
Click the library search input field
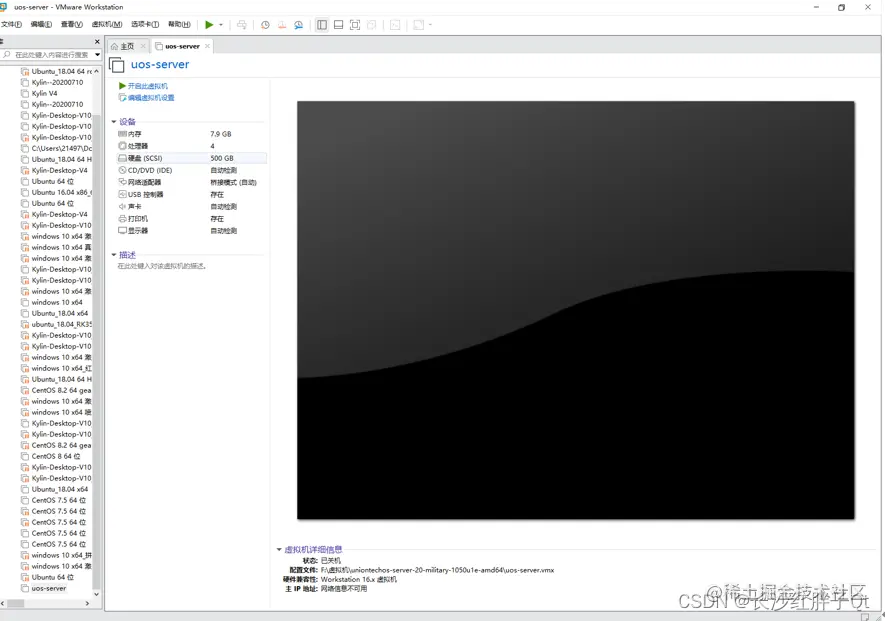51,55
